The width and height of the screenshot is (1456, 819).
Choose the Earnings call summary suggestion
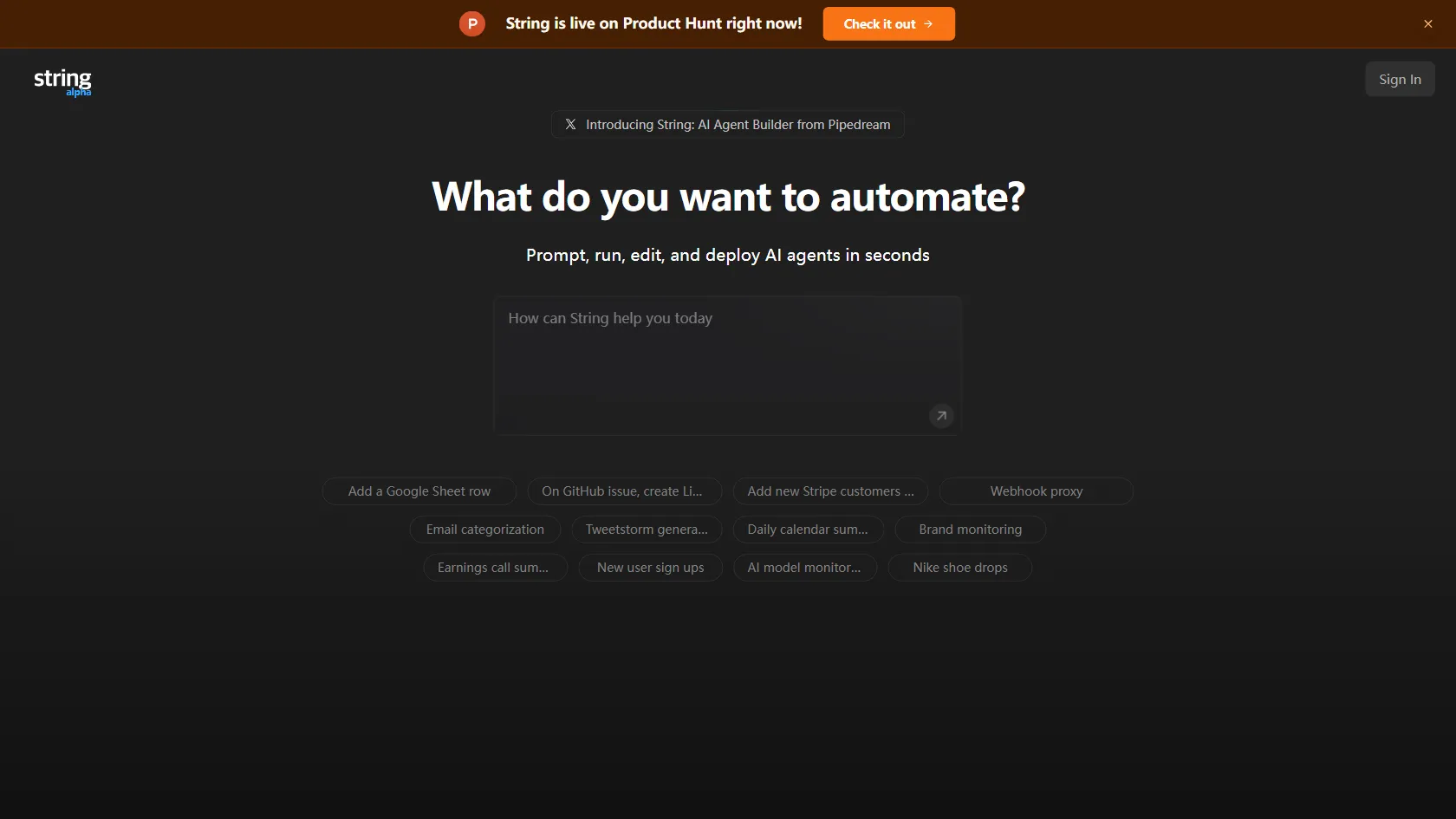coord(496,568)
